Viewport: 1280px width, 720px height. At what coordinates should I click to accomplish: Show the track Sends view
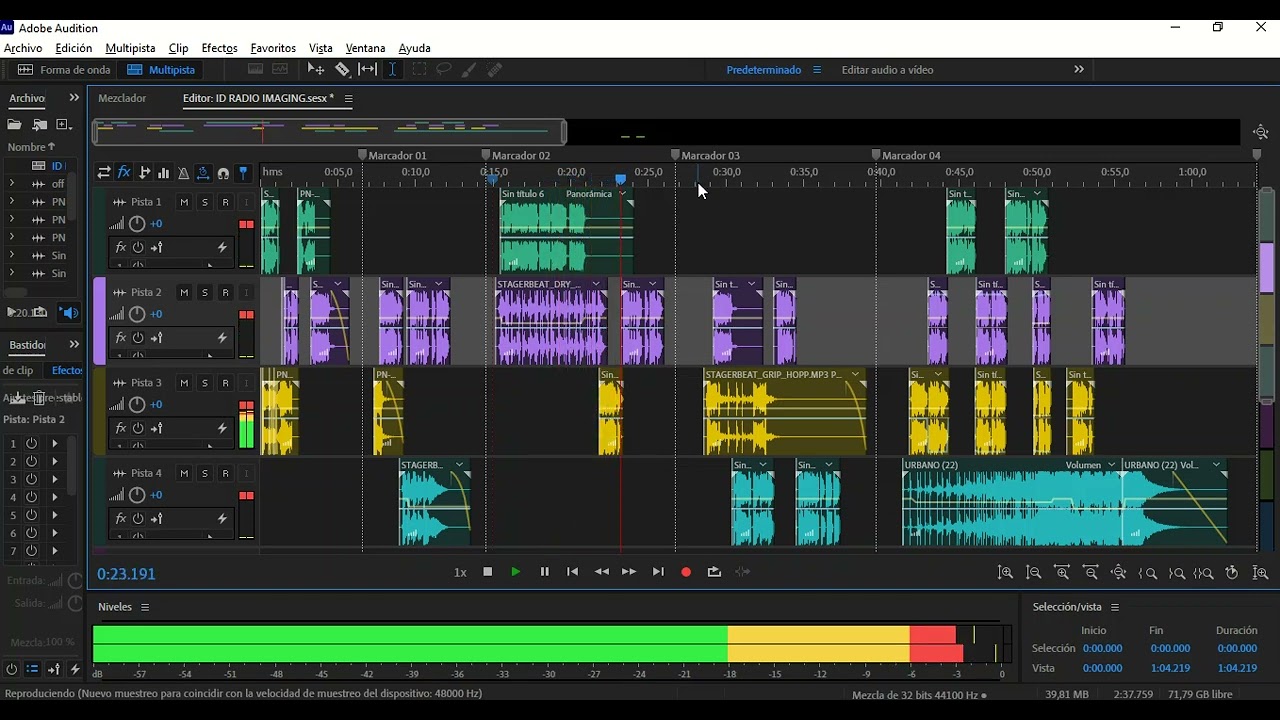[x=144, y=172]
